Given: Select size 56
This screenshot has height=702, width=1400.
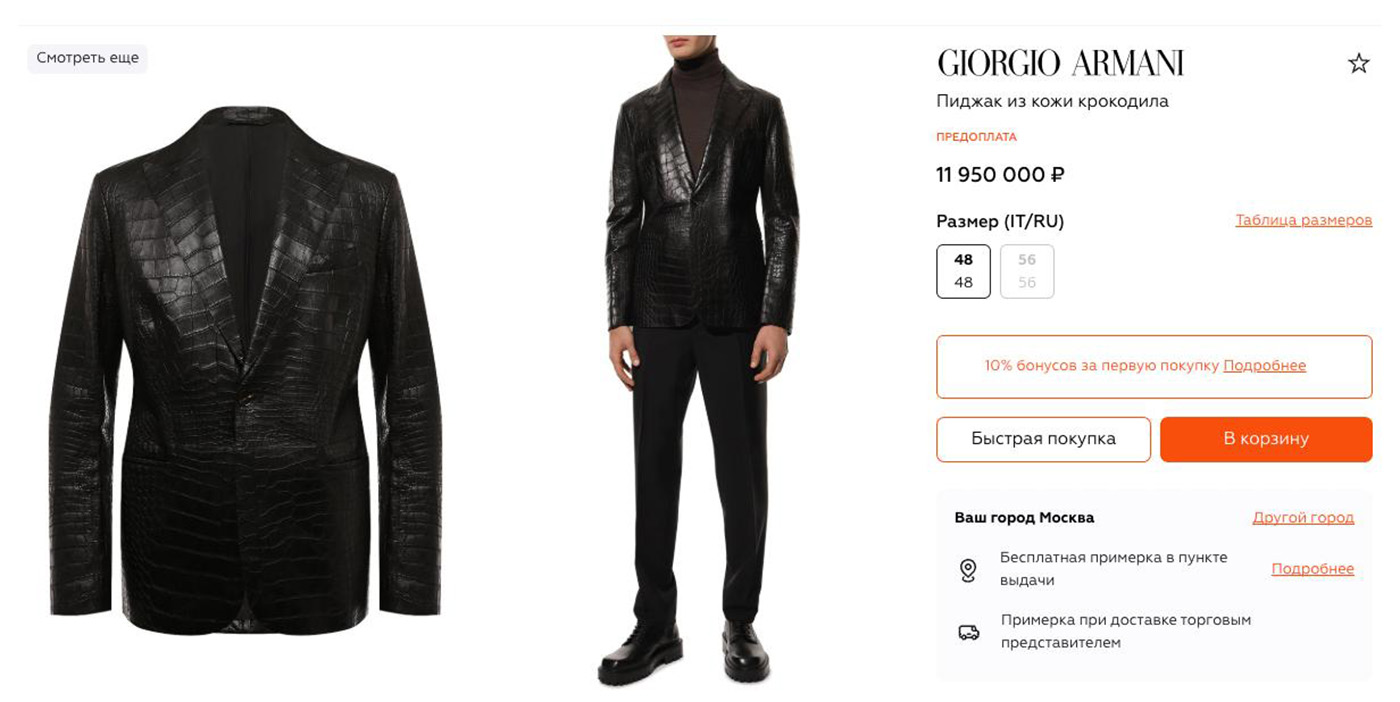Looking at the screenshot, I should (x=1027, y=271).
